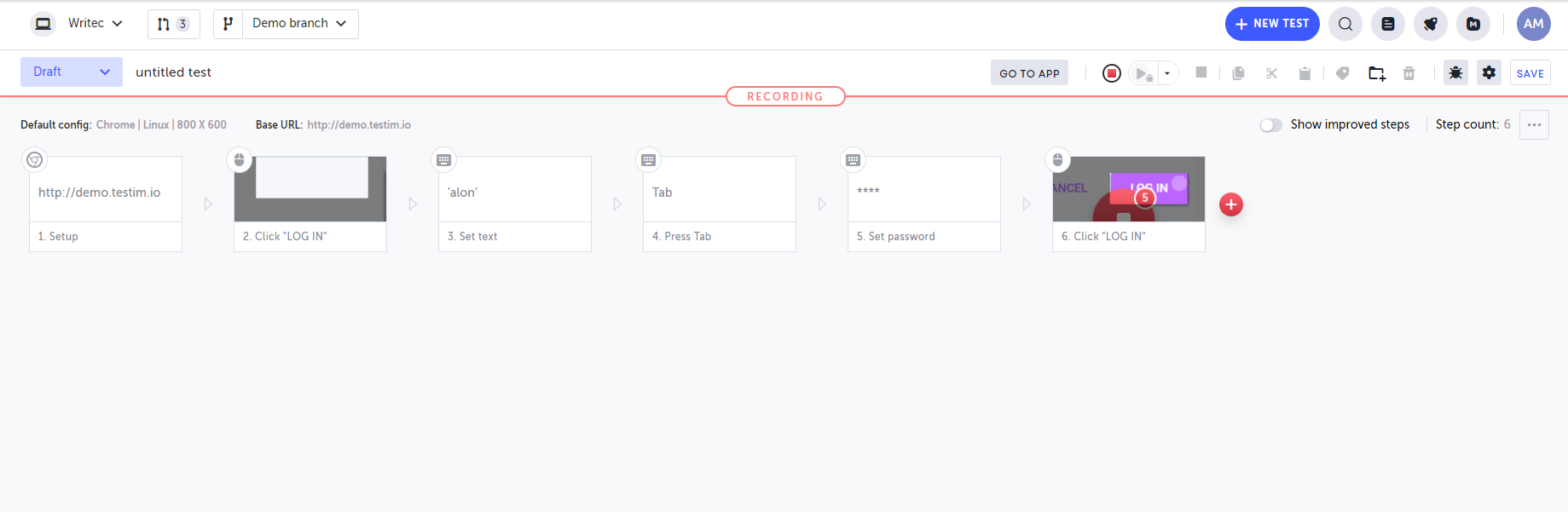Open search magnifier icon in header
The width and height of the screenshot is (1568, 512).
pyautogui.click(x=1345, y=24)
